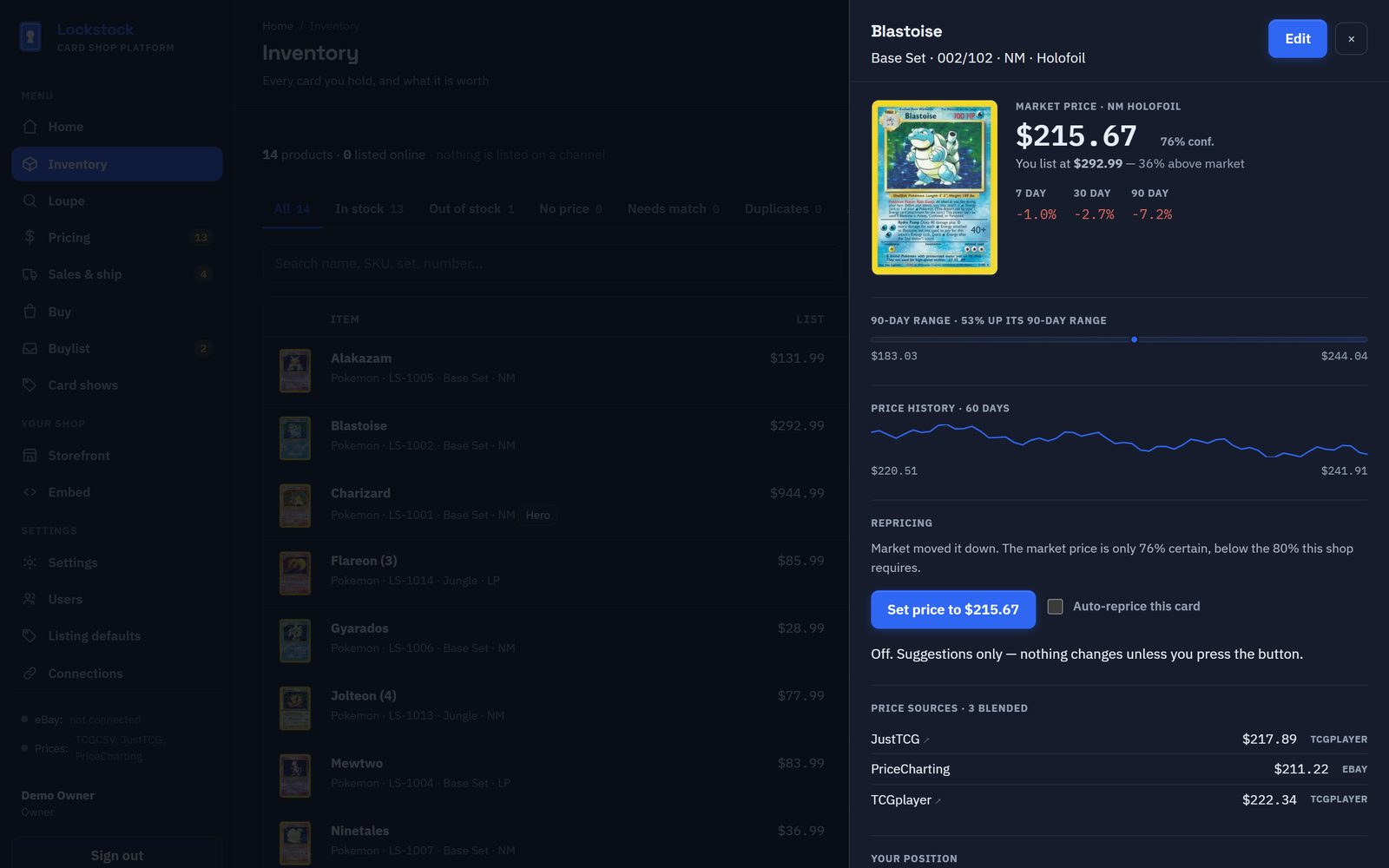The width and height of the screenshot is (1389, 868).
Task: Click the Charizard row thumbnail
Action: [x=295, y=505]
